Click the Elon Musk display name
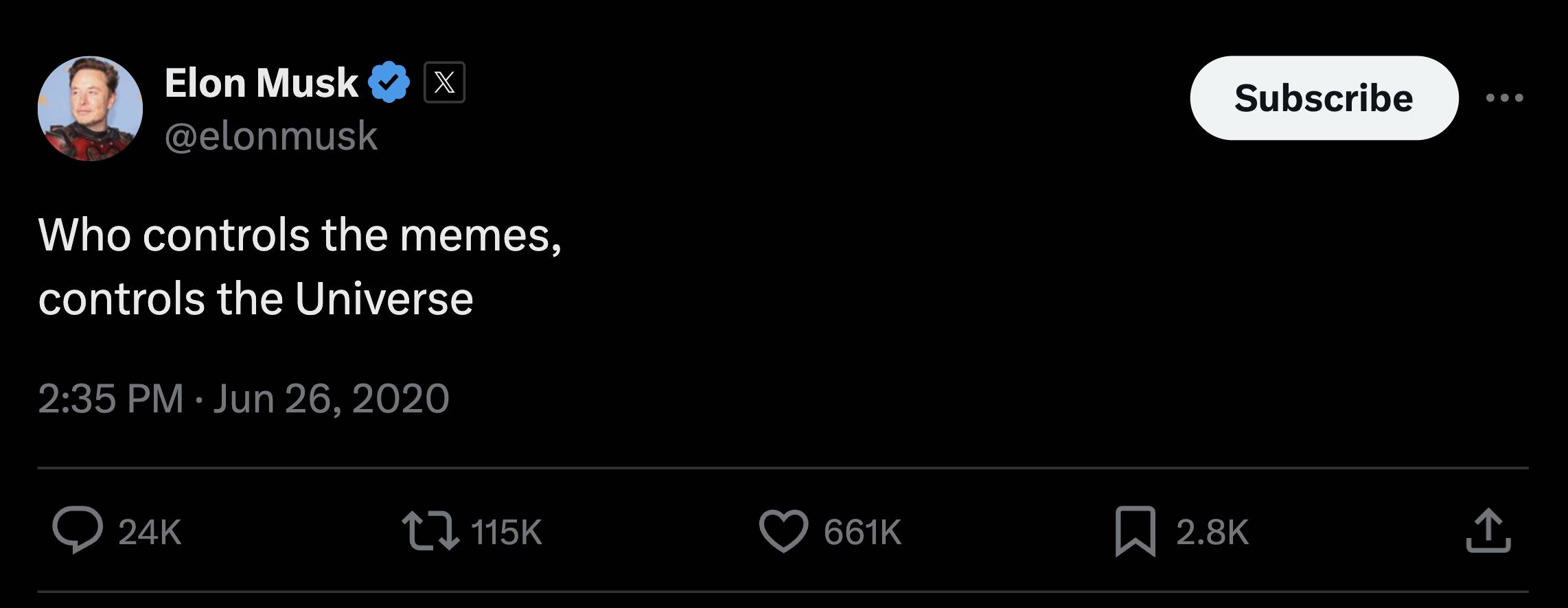1568x608 pixels. pos(261,83)
